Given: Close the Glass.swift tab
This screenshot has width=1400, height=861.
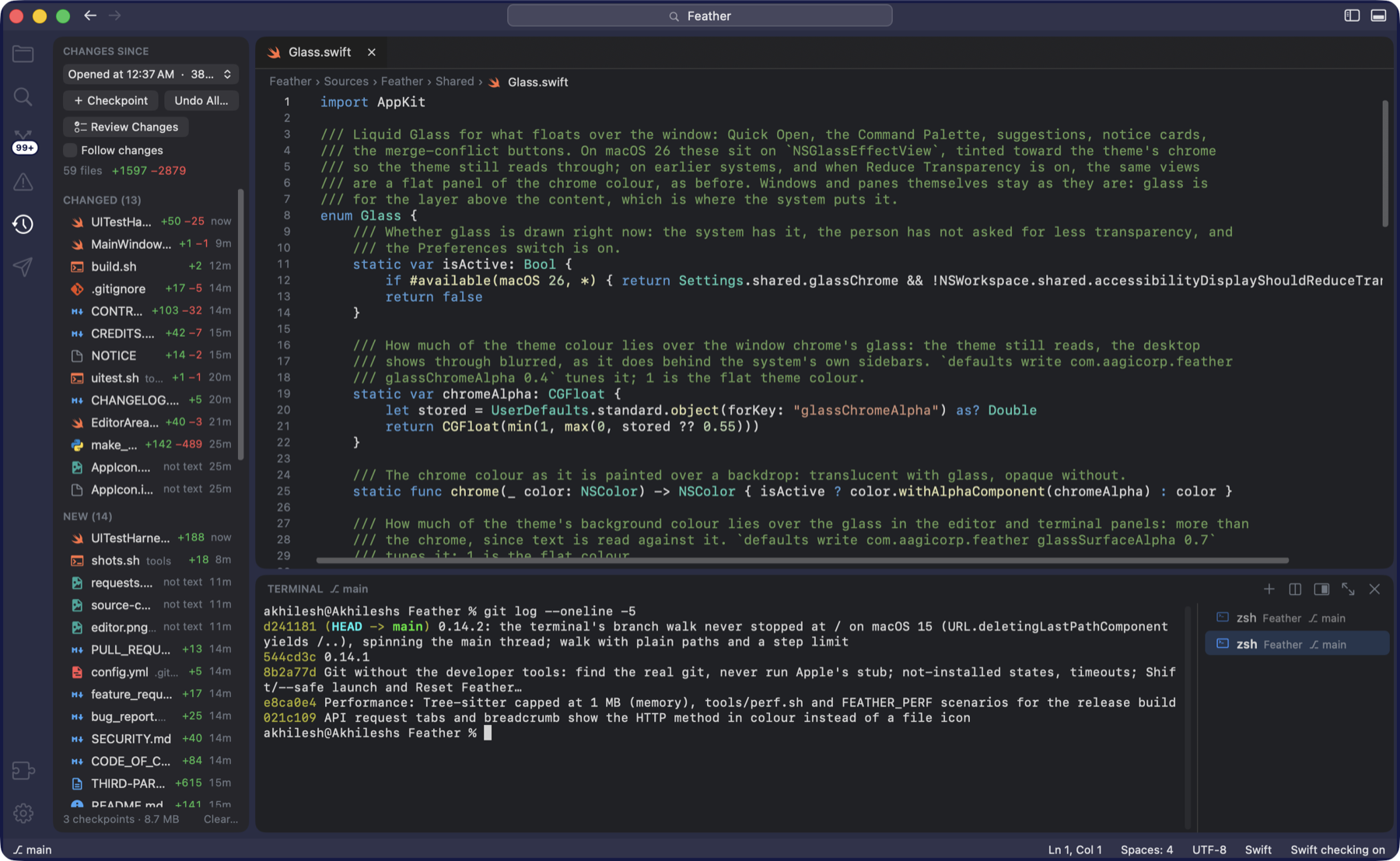Looking at the screenshot, I should pos(372,52).
